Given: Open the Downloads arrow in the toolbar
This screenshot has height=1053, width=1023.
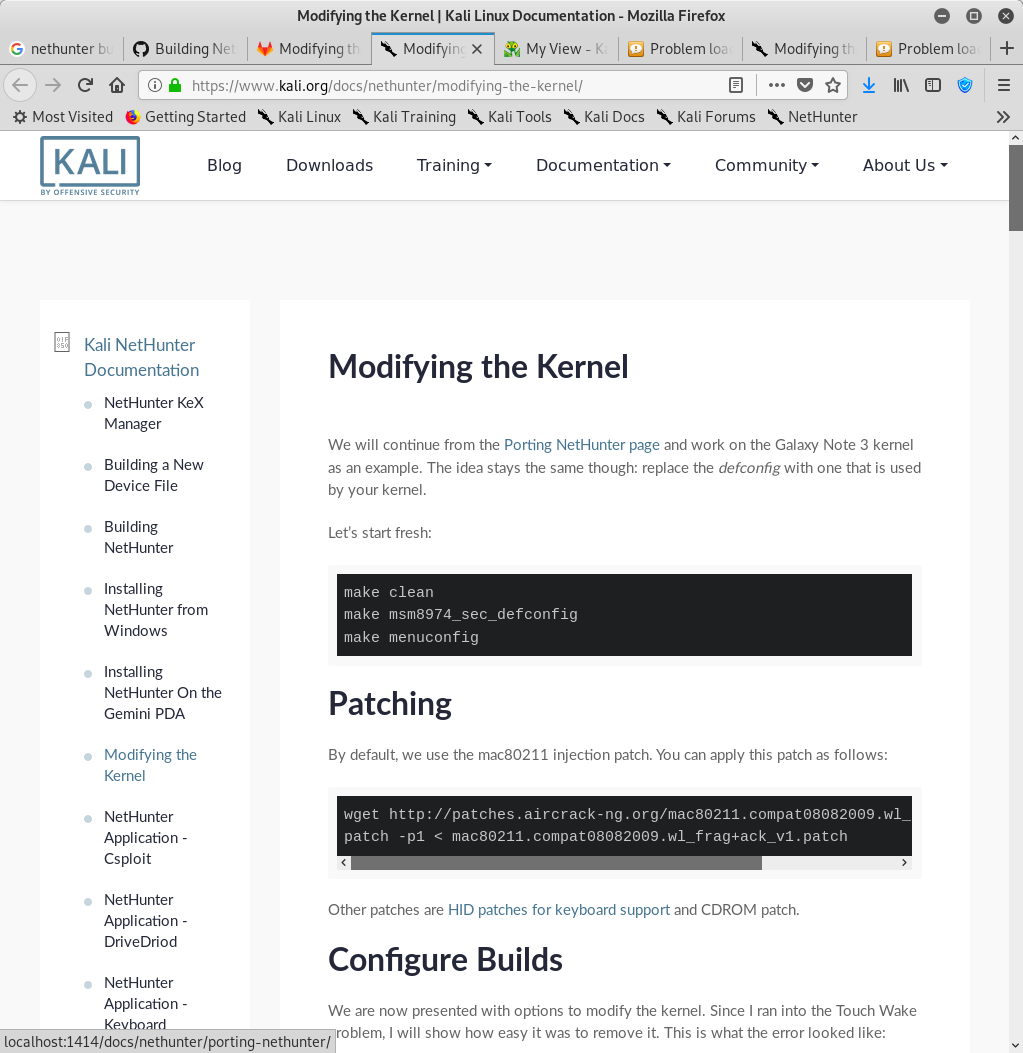Looking at the screenshot, I should click(869, 85).
